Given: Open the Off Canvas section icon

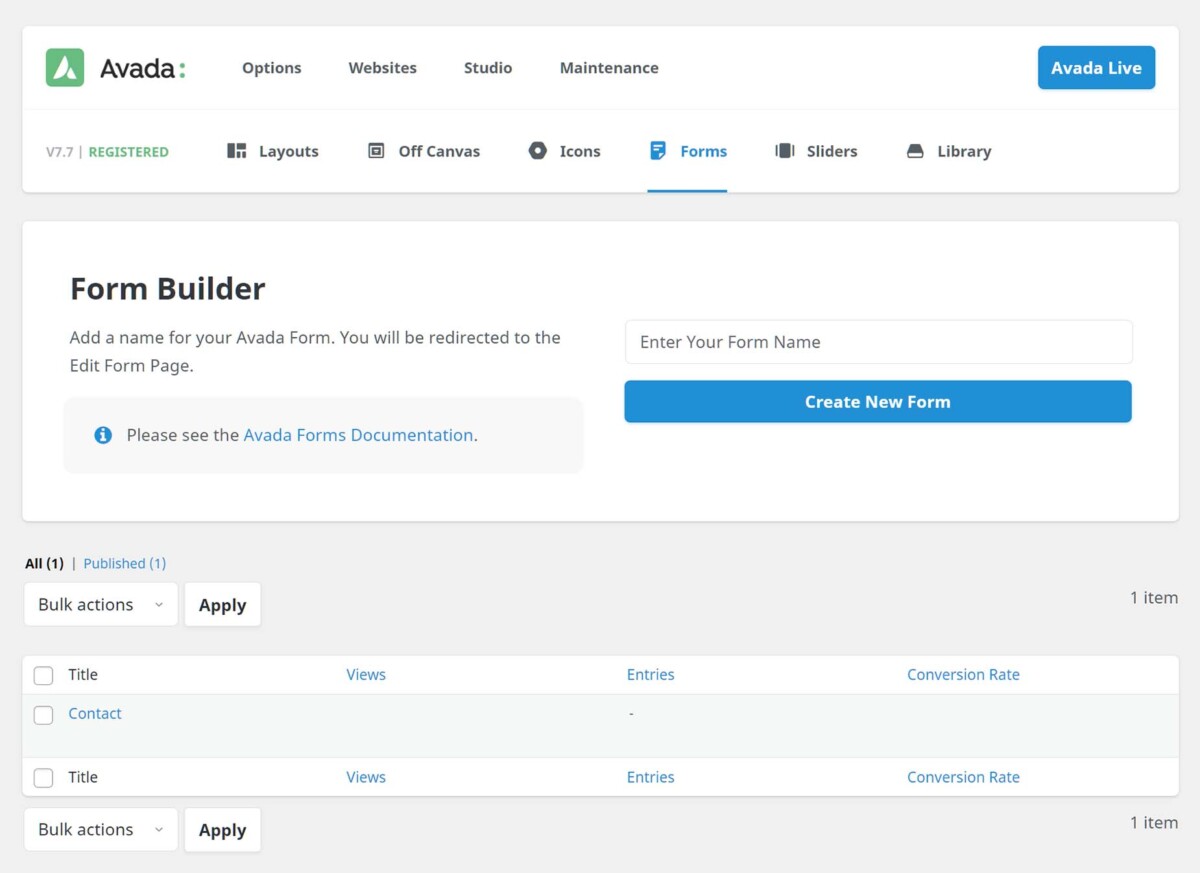Looking at the screenshot, I should (376, 150).
